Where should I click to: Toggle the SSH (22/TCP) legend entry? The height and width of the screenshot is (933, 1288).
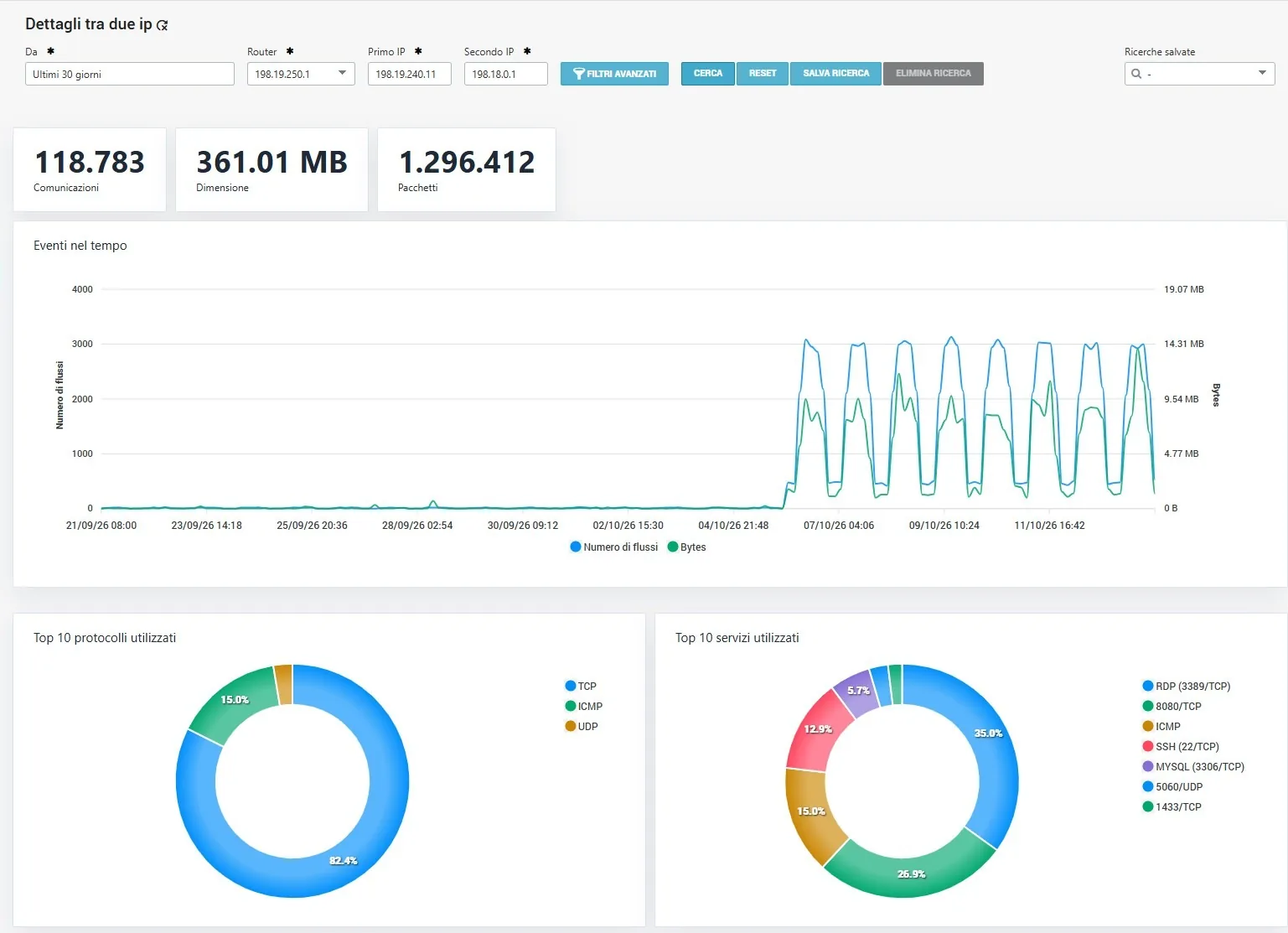pos(1181,746)
